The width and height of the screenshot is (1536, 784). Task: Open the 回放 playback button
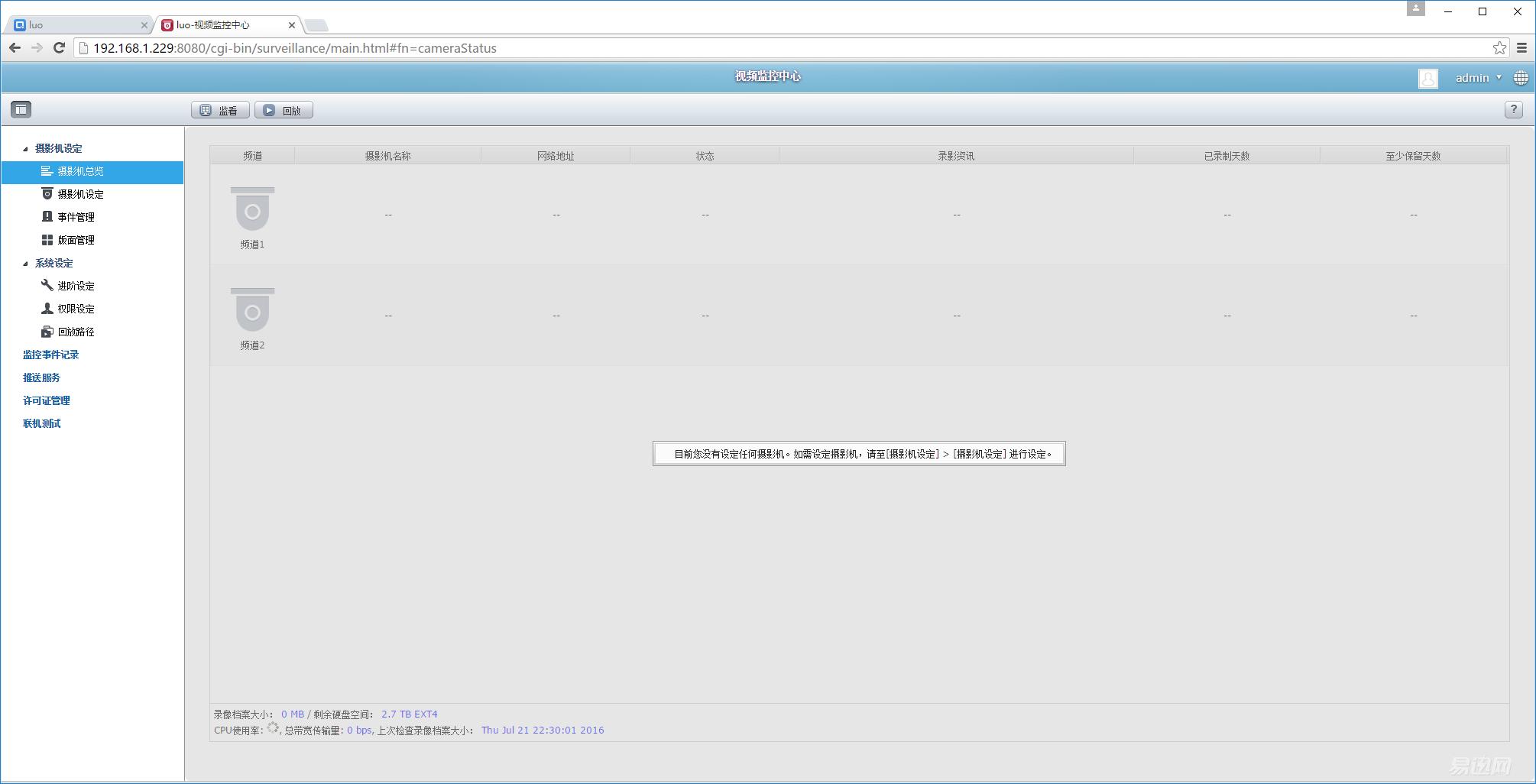(x=284, y=110)
